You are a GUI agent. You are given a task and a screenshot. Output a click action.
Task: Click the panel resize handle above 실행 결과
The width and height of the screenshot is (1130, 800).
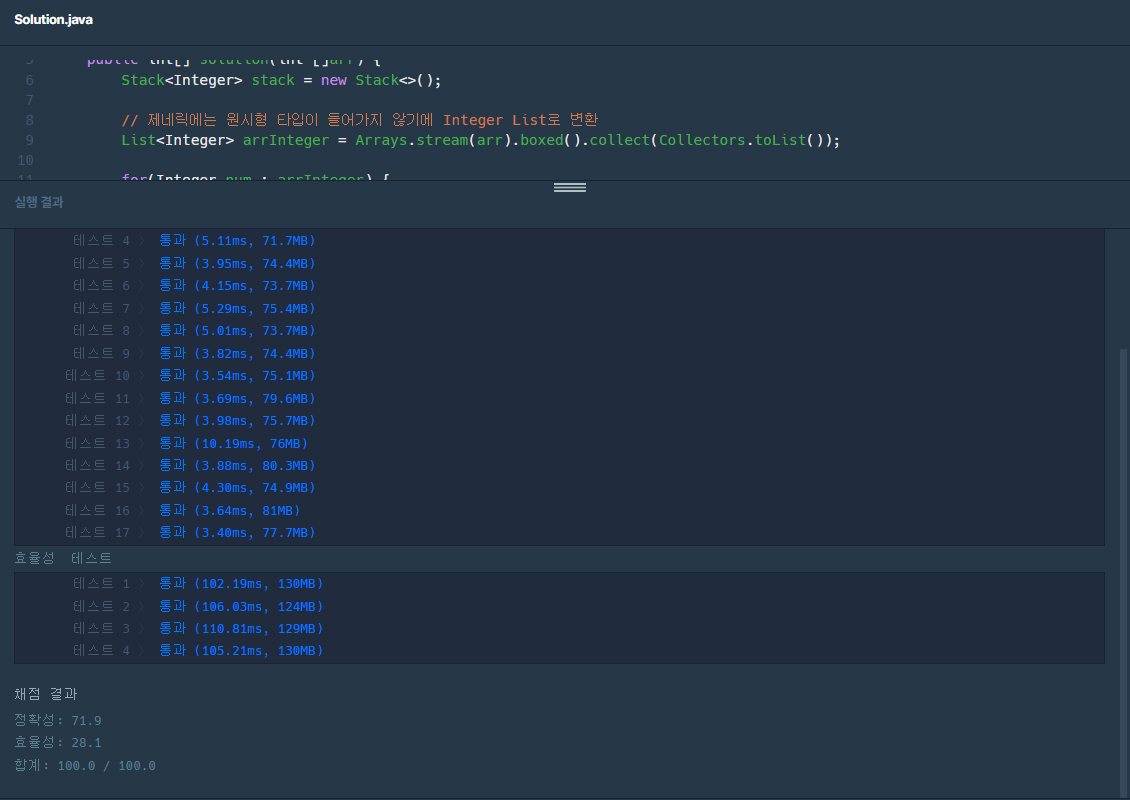coord(569,187)
